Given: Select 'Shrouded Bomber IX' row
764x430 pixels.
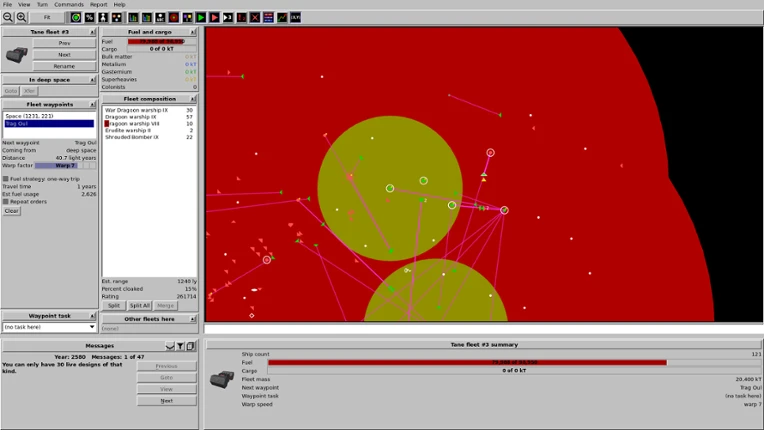Looking at the screenshot, I should click(x=149, y=137).
